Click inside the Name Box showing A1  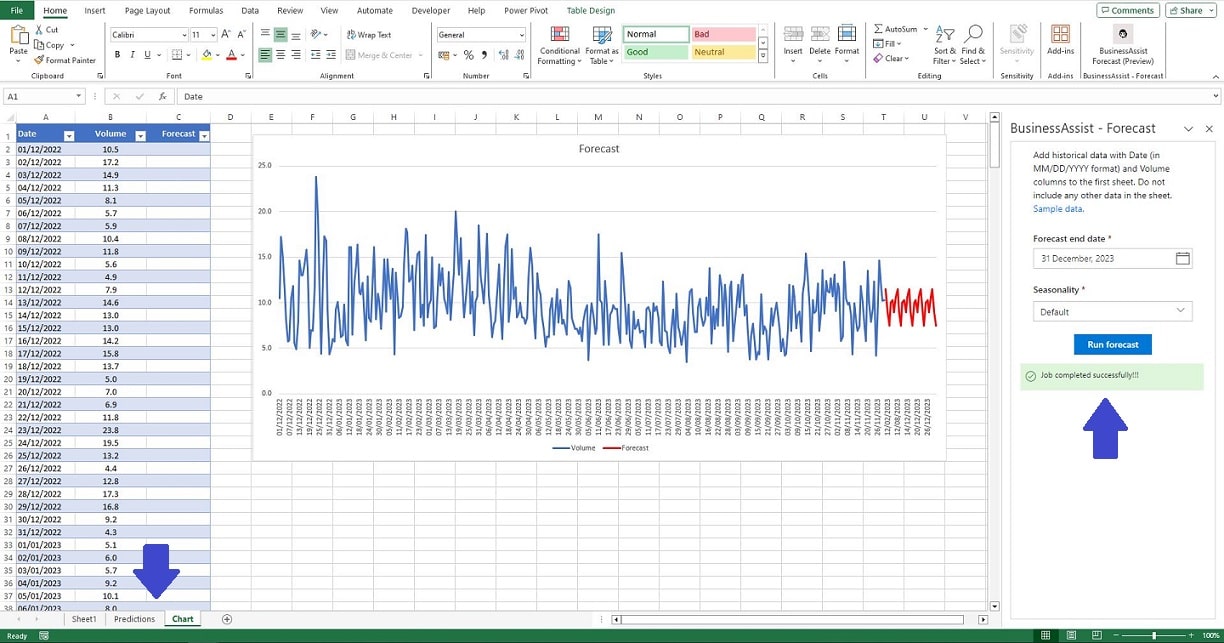[x=40, y=96]
